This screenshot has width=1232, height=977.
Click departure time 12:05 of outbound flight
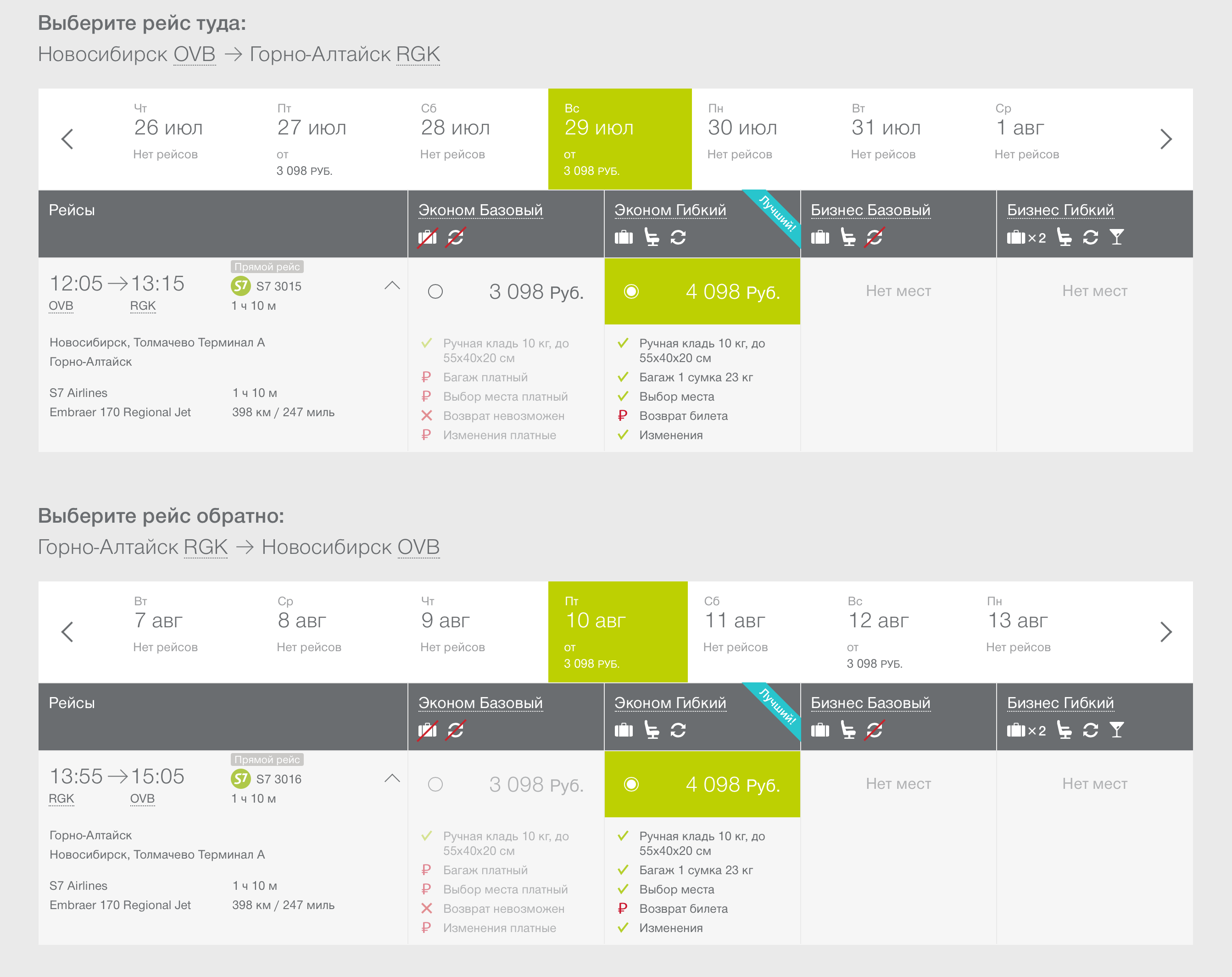(x=77, y=284)
